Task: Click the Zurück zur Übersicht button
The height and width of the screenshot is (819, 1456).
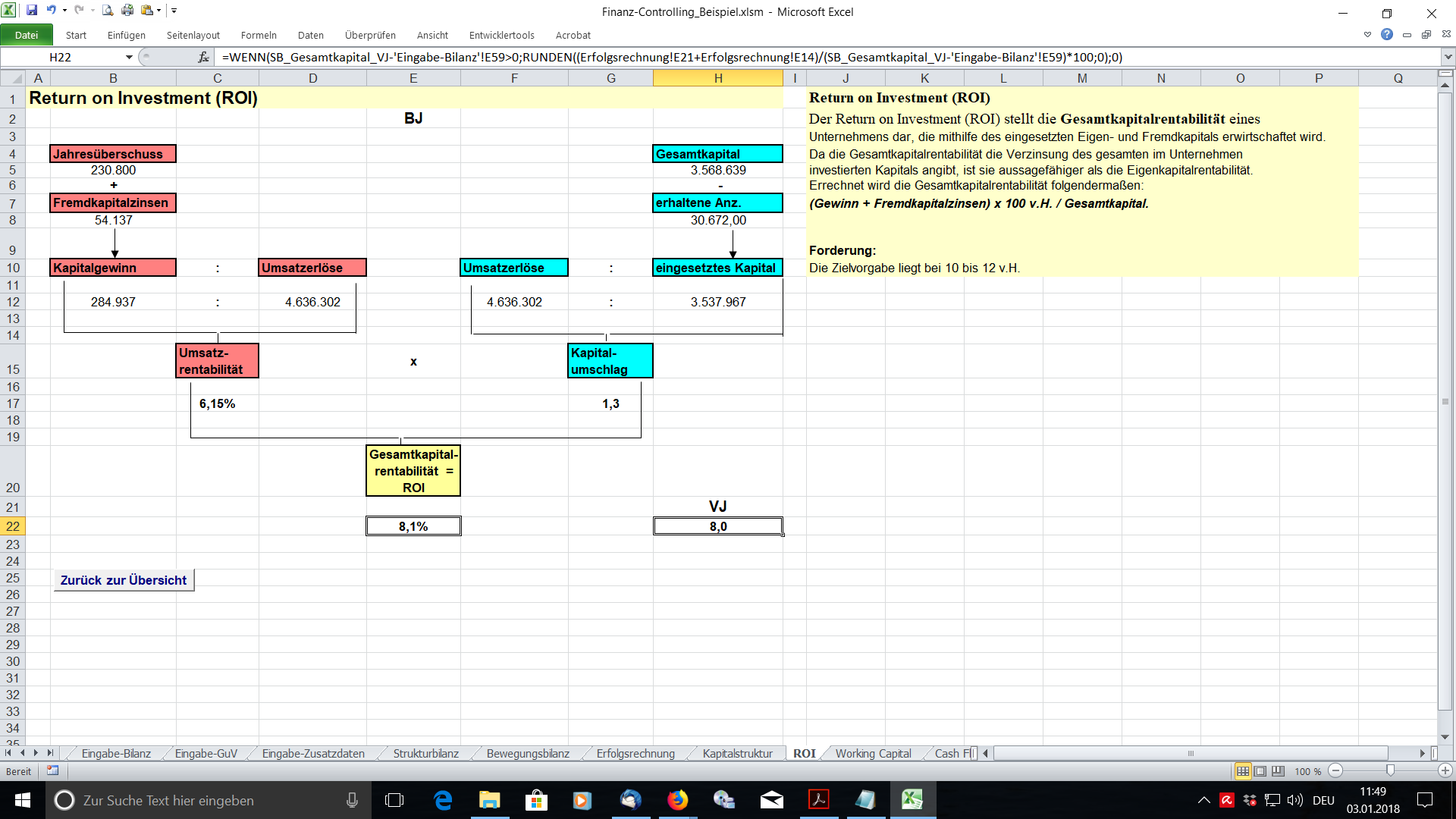Action: [123, 579]
